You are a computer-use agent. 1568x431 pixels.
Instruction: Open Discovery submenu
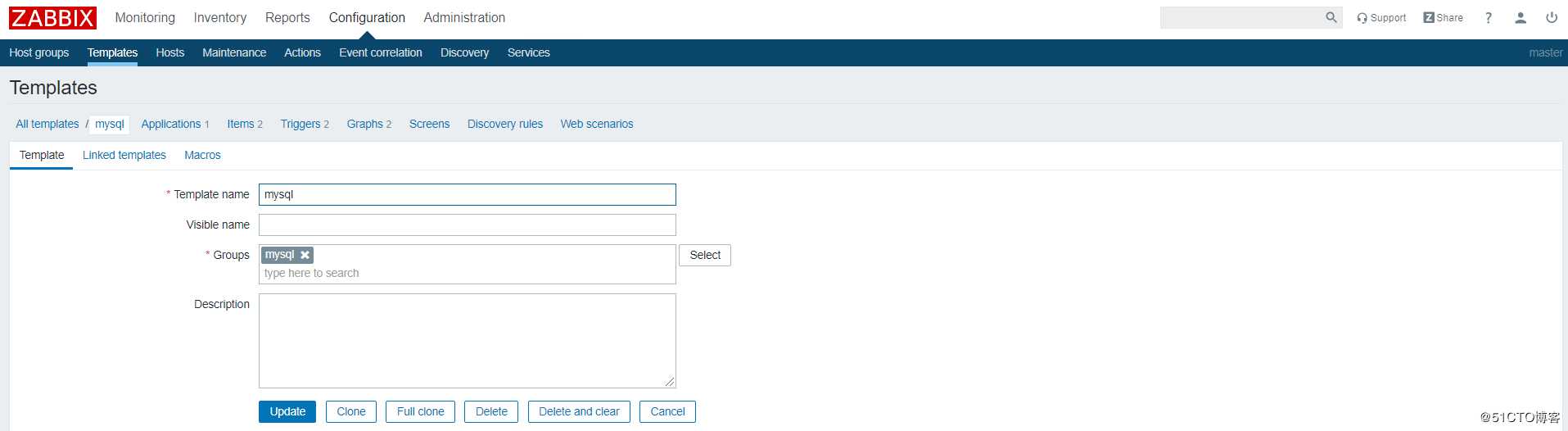coord(464,52)
